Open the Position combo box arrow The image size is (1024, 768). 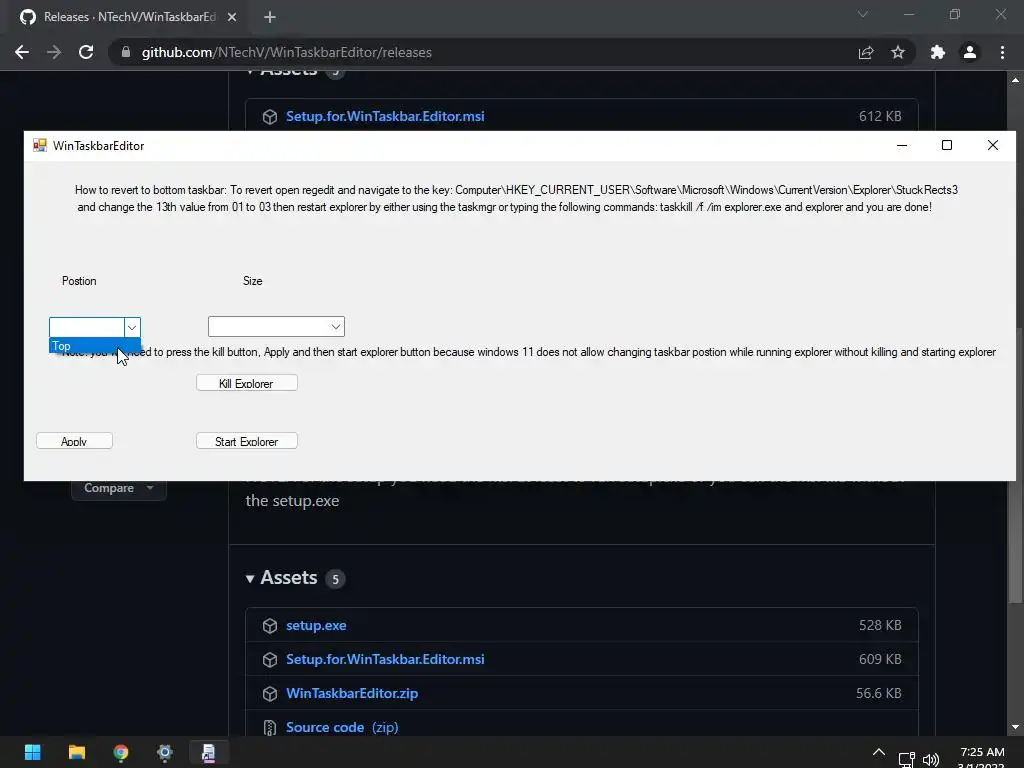tap(132, 327)
